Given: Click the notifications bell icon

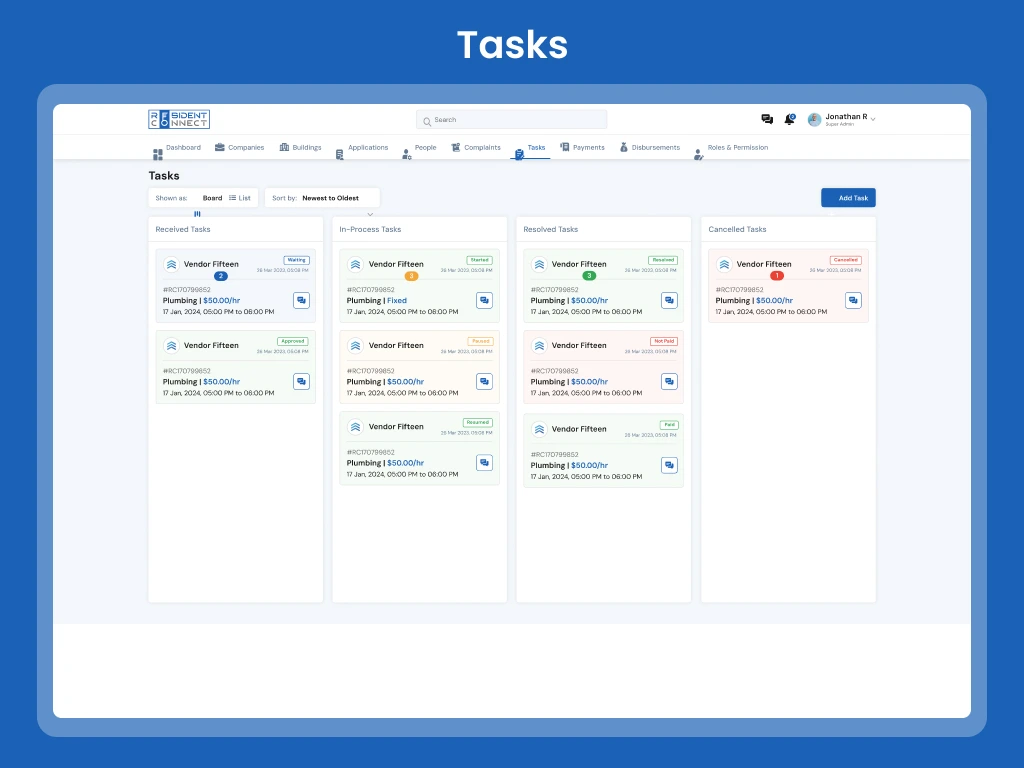Looking at the screenshot, I should (x=789, y=119).
